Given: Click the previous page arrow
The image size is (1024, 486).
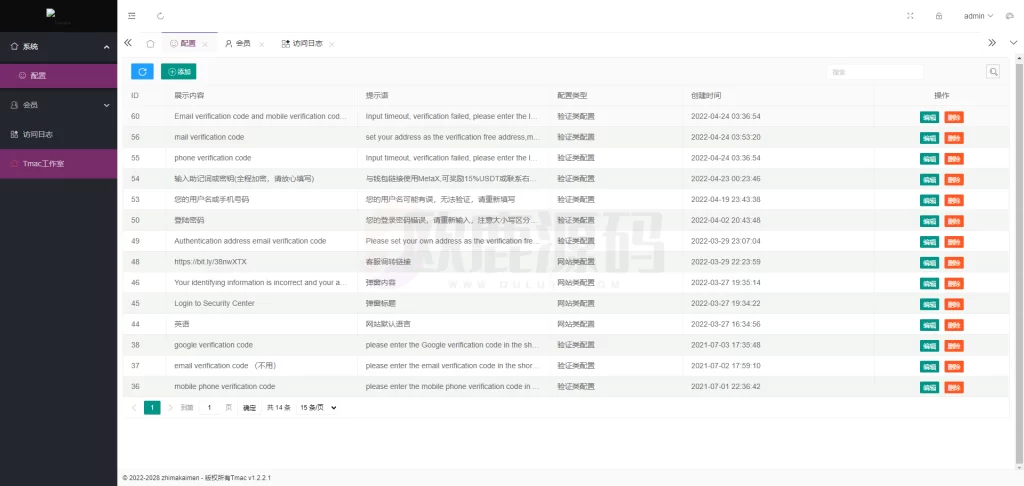Looking at the screenshot, I should pyautogui.click(x=134, y=408).
